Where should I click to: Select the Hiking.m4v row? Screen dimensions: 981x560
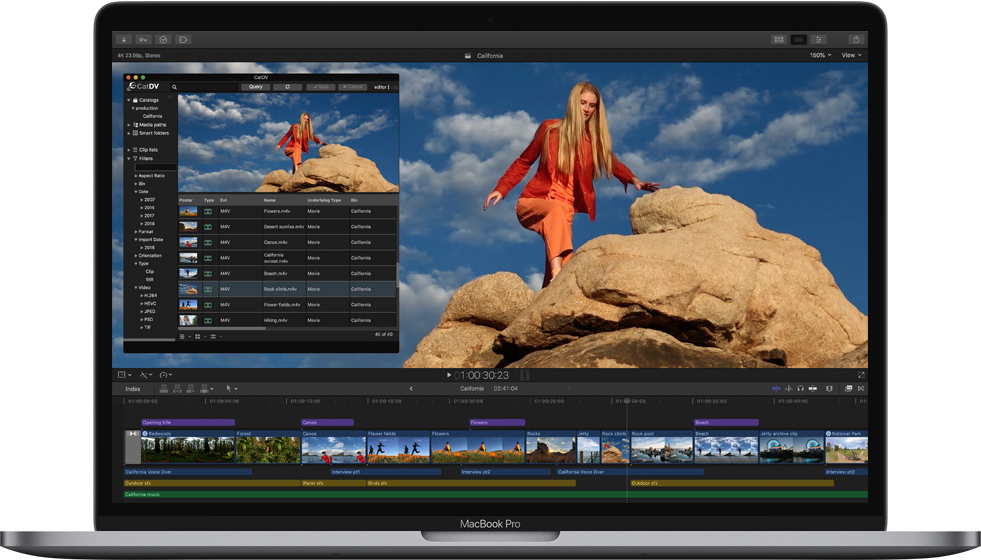[288, 320]
